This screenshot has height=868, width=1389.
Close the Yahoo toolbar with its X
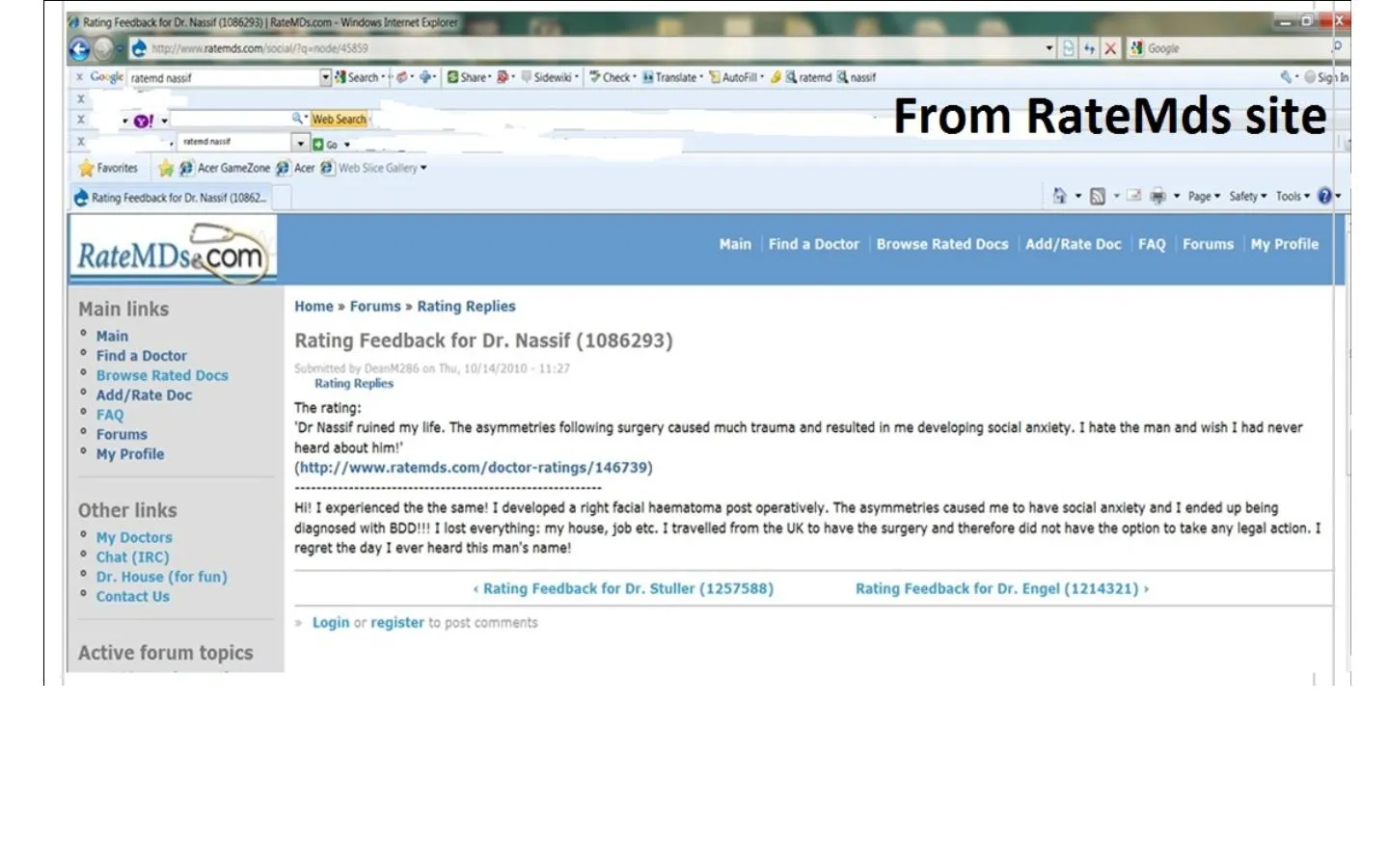pos(81,120)
